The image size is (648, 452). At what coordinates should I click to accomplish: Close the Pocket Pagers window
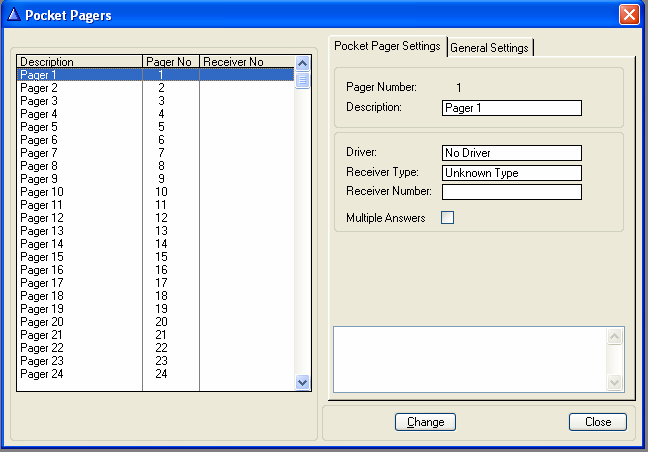click(x=628, y=15)
